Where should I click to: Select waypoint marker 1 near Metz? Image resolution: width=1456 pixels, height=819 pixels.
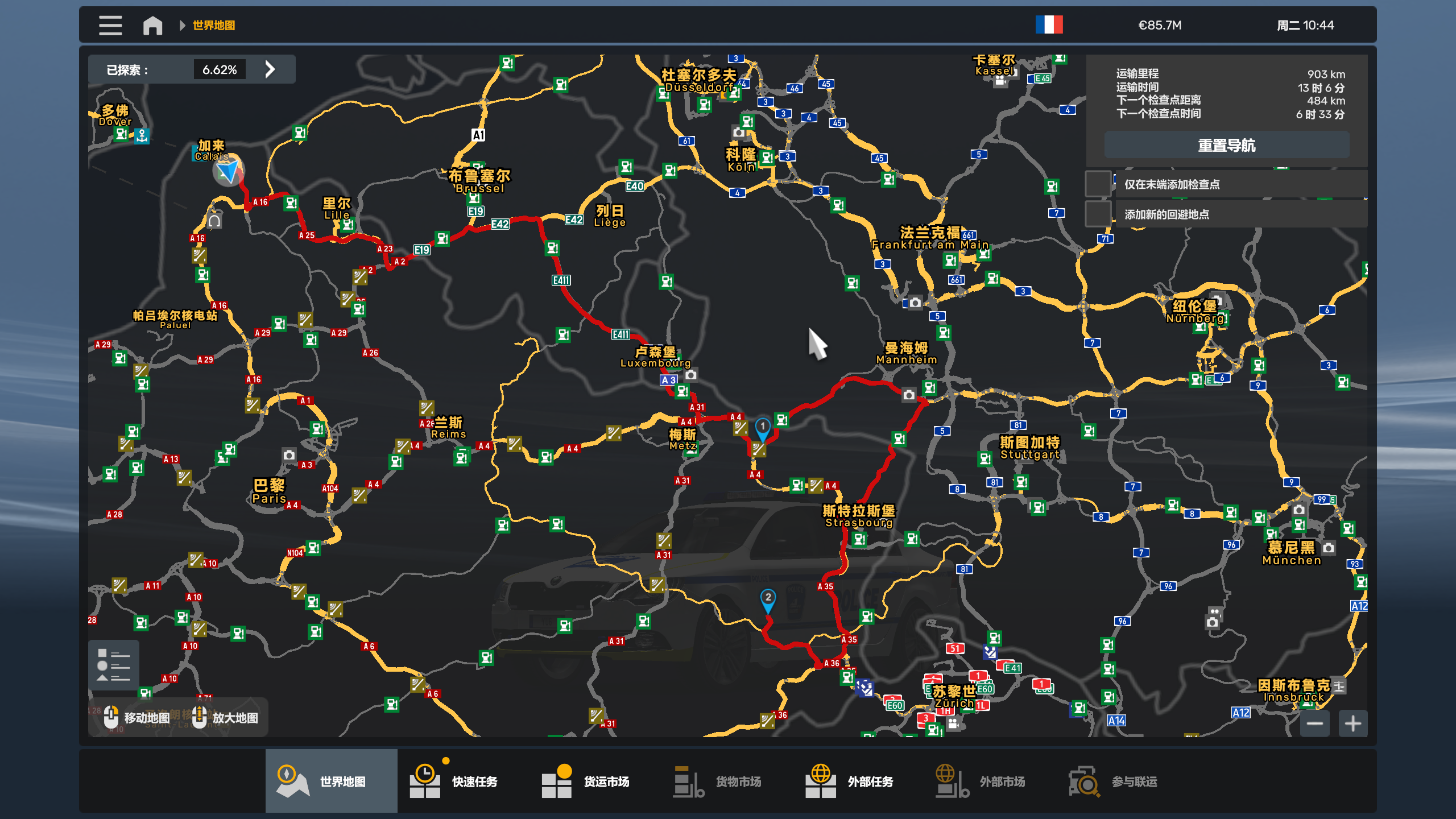click(763, 429)
